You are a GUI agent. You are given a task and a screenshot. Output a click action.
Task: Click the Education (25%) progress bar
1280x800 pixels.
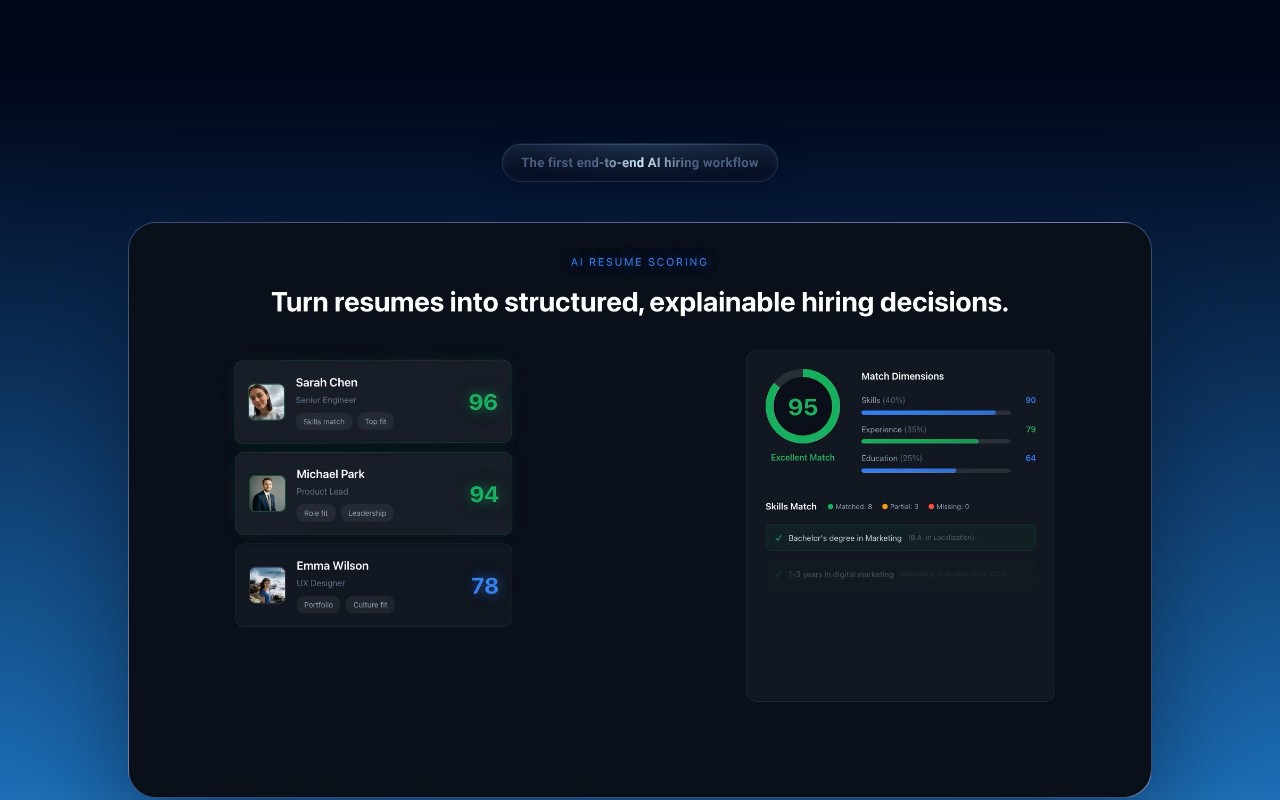(x=935, y=470)
